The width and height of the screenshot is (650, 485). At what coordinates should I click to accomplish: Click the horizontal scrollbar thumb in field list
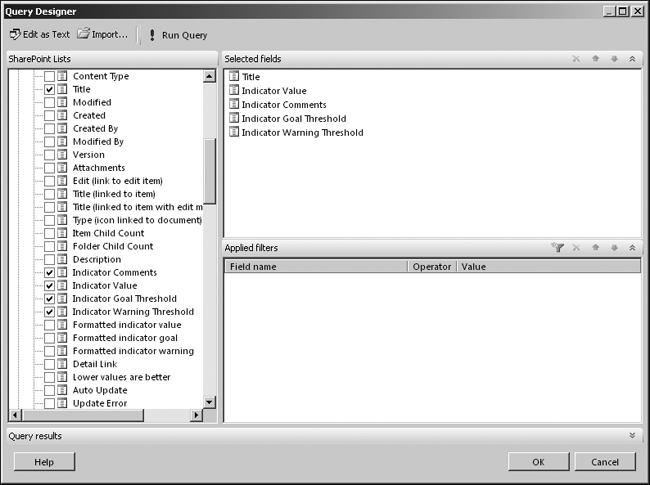pyautogui.click(x=83, y=415)
